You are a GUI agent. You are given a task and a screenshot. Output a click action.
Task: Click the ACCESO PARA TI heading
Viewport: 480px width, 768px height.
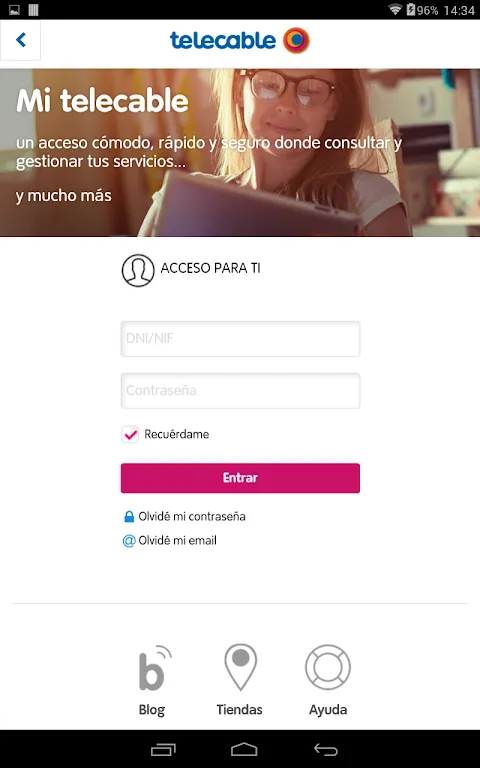pyautogui.click(x=211, y=268)
